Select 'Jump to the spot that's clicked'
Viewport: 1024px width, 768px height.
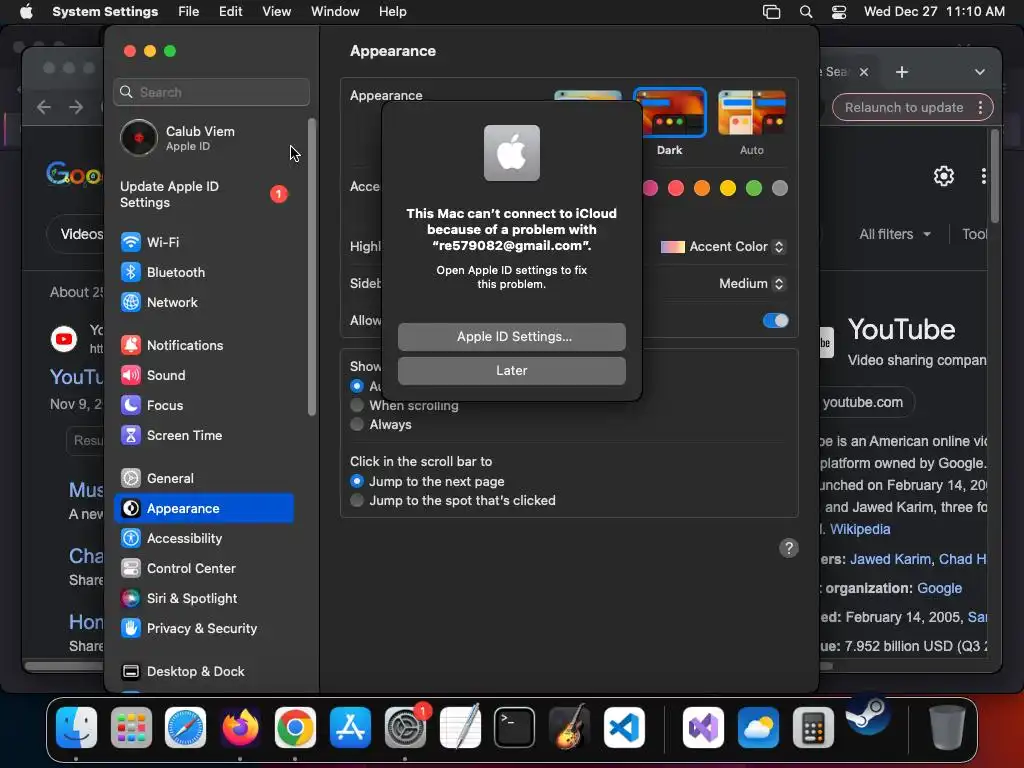[x=357, y=501]
